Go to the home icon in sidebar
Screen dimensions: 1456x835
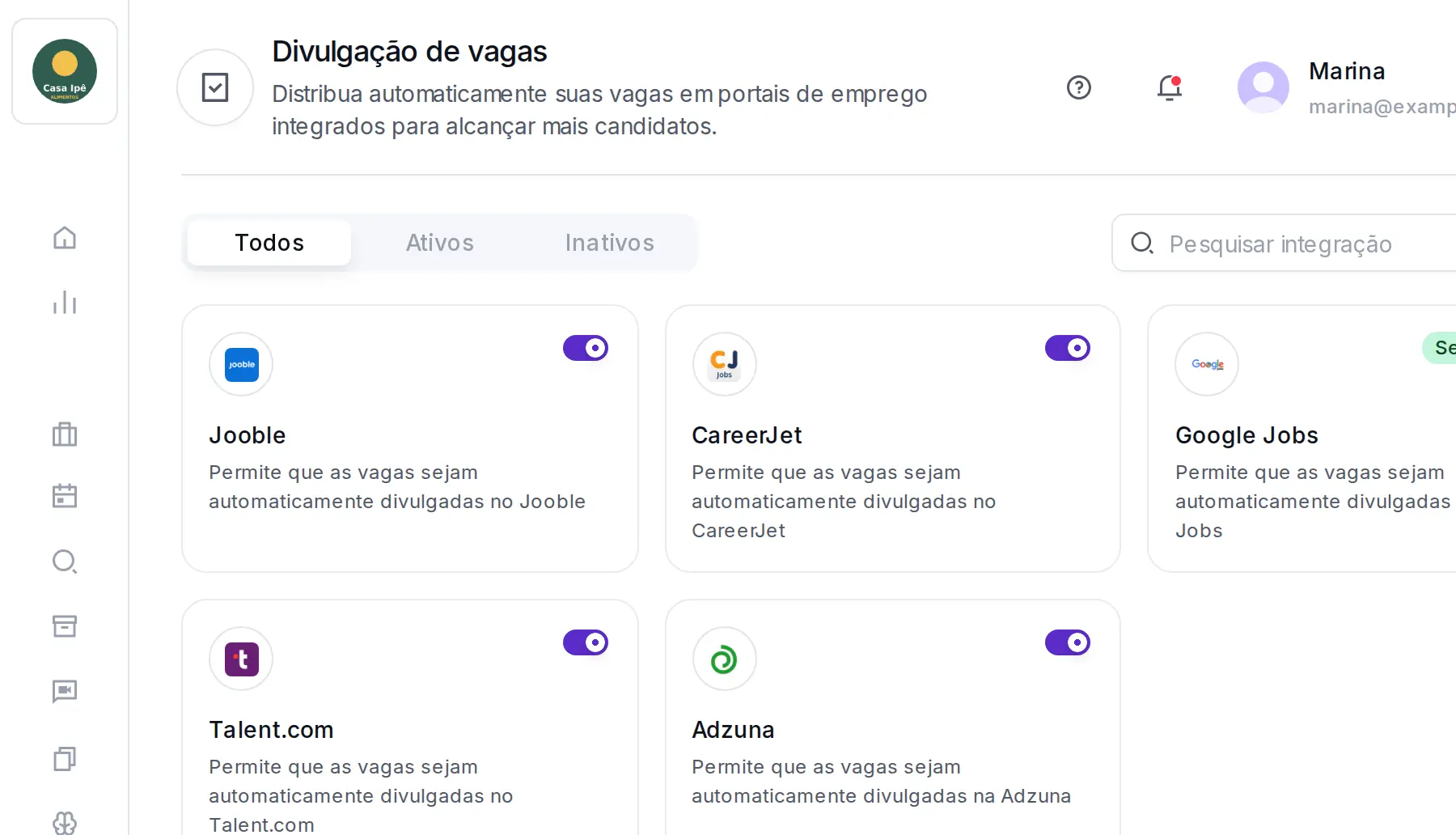65,238
